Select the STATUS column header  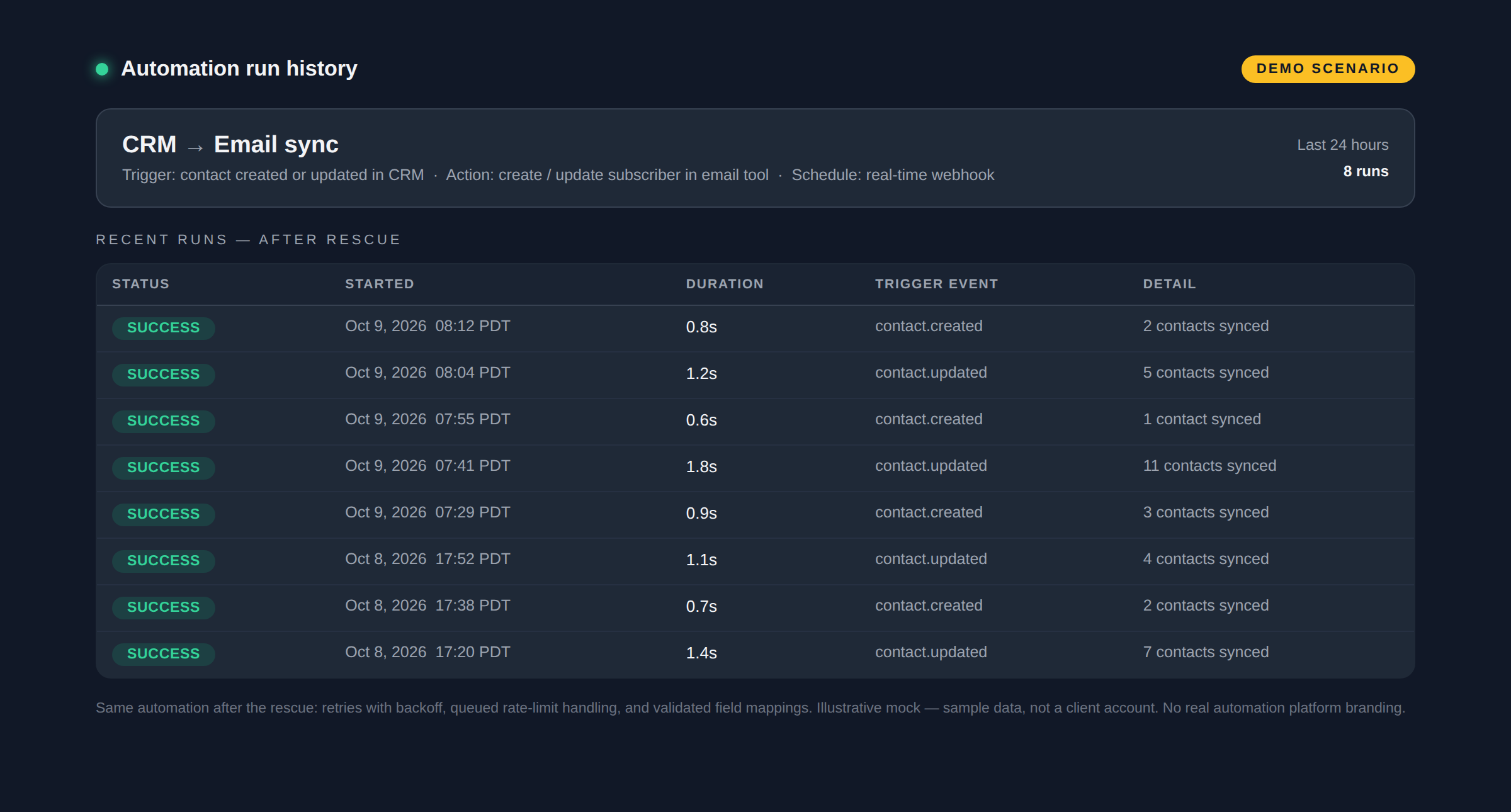coord(140,284)
